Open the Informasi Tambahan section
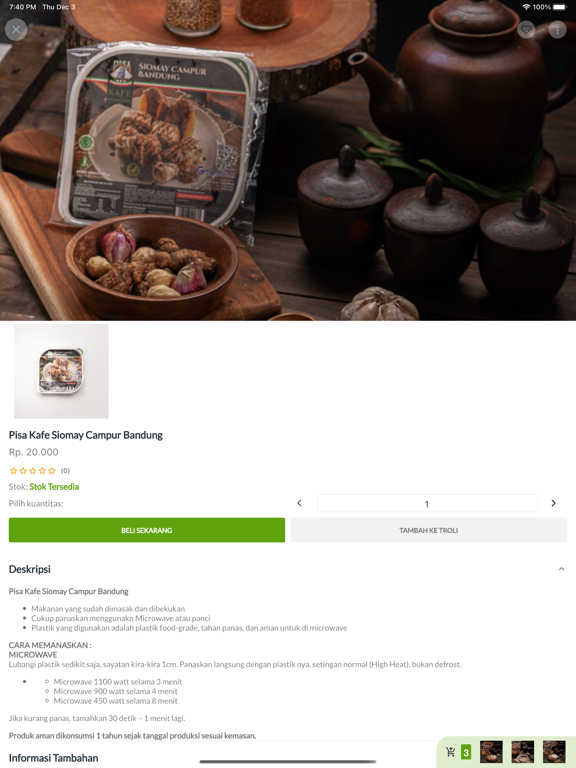 tap(53, 758)
